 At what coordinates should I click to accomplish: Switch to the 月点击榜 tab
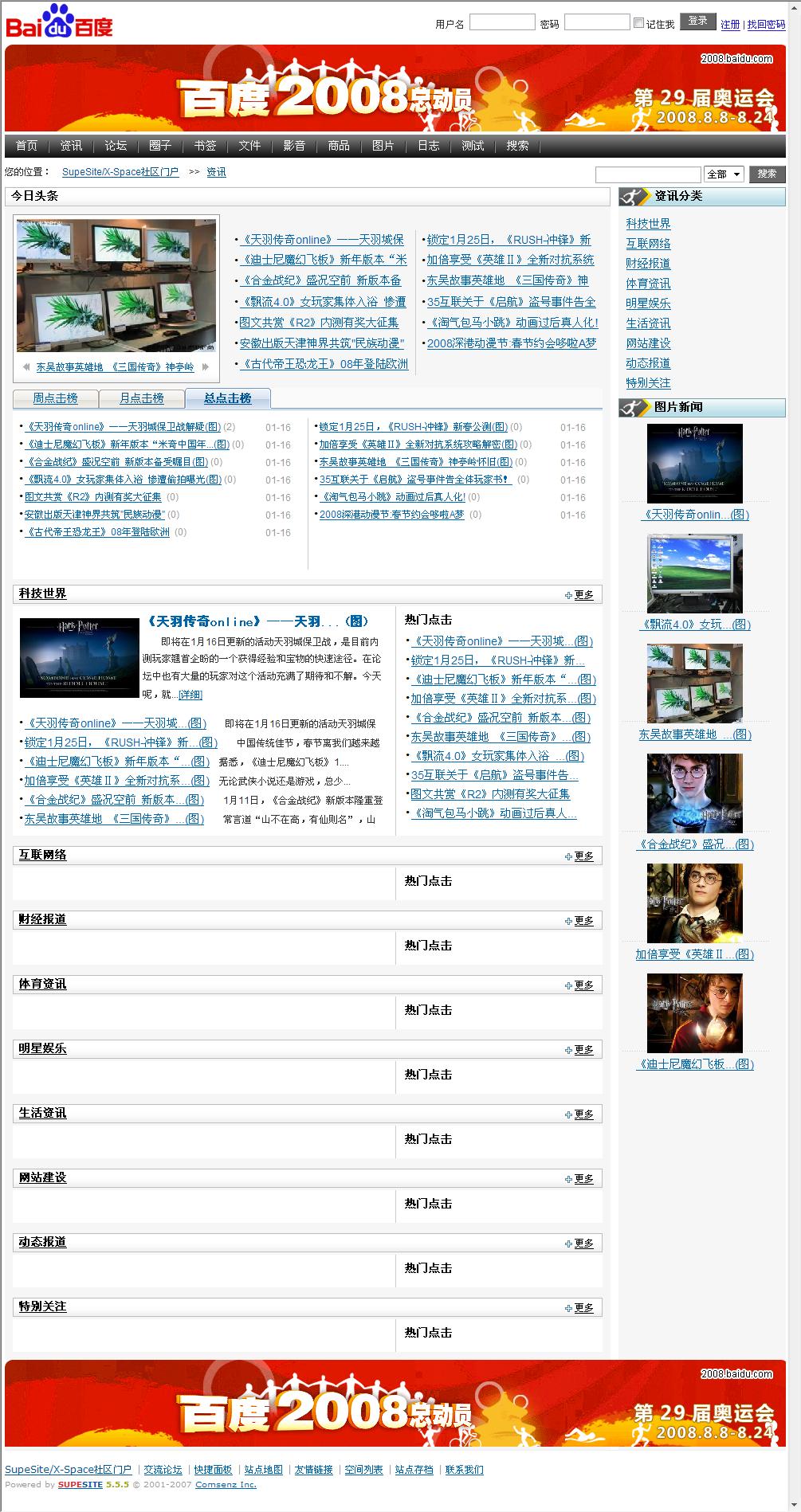(x=142, y=398)
